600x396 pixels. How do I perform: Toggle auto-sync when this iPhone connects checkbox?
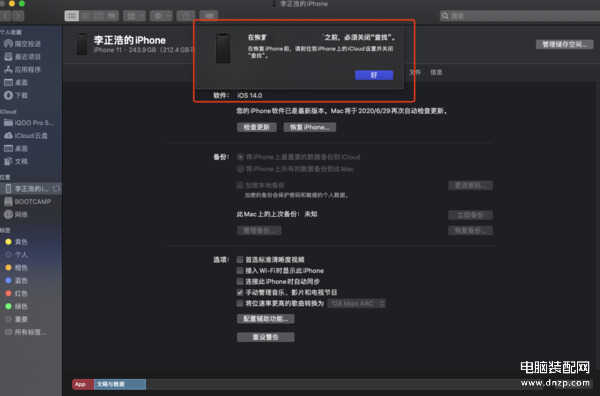point(240,282)
